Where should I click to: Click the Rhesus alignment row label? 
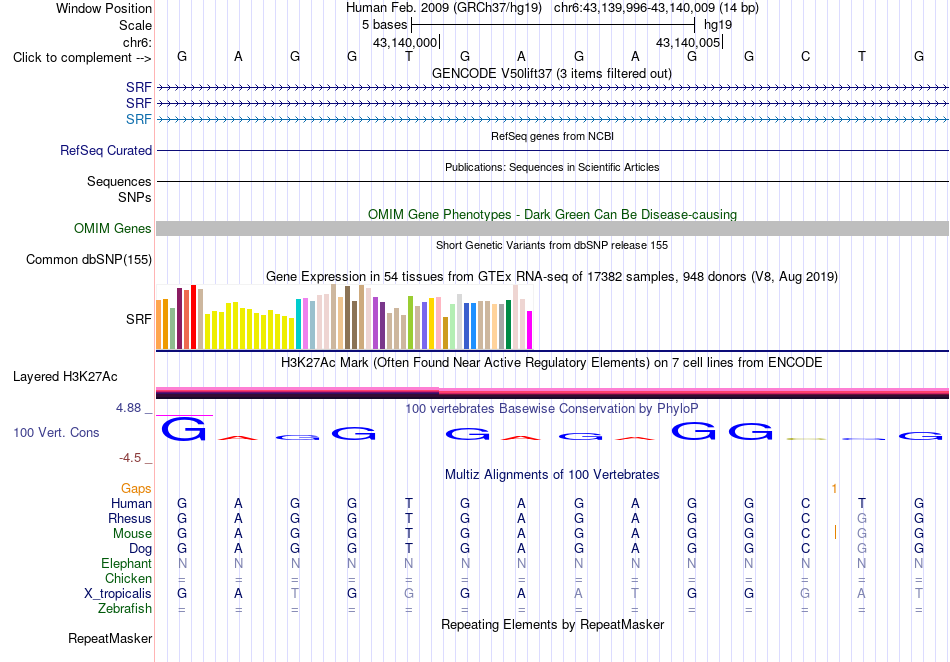click(130, 519)
